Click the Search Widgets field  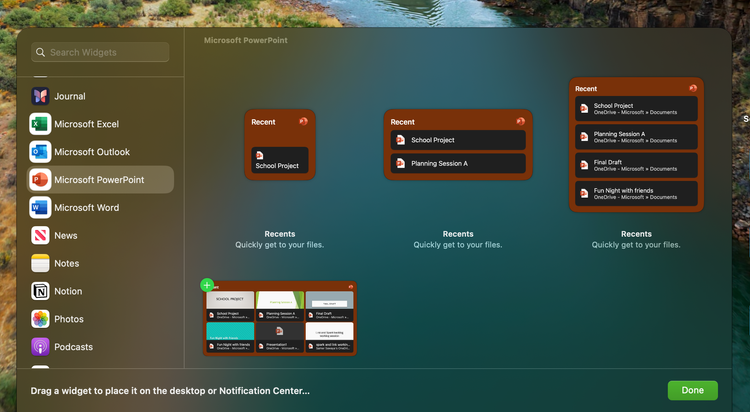100,52
